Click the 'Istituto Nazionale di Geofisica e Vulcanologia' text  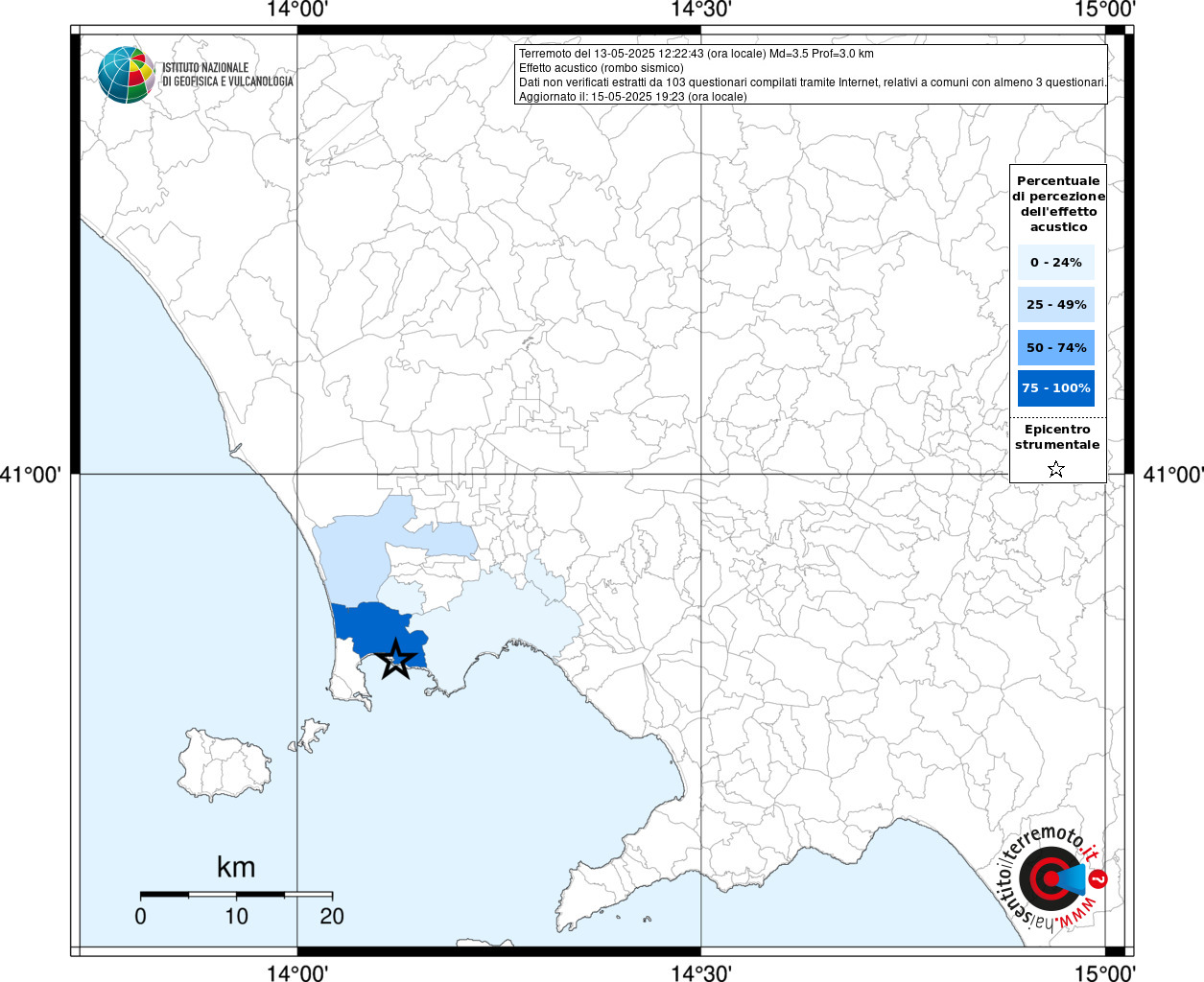click(x=227, y=75)
